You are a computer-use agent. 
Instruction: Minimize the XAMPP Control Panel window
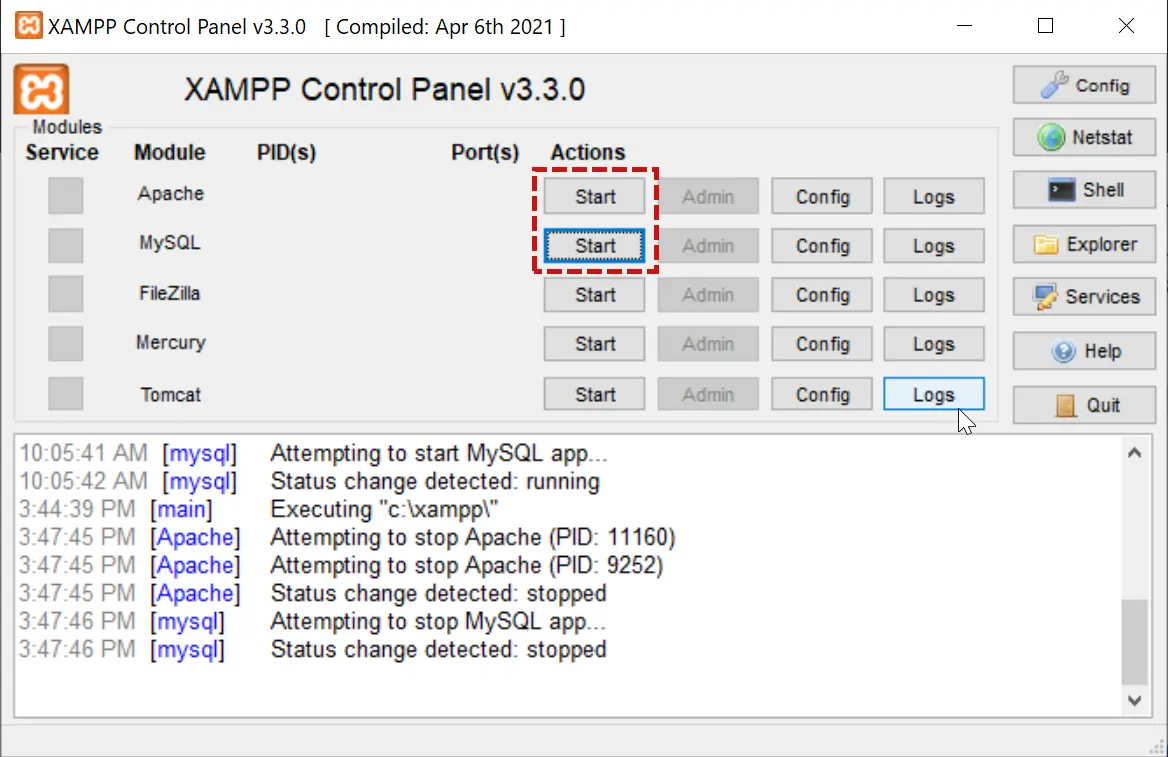click(965, 25)
